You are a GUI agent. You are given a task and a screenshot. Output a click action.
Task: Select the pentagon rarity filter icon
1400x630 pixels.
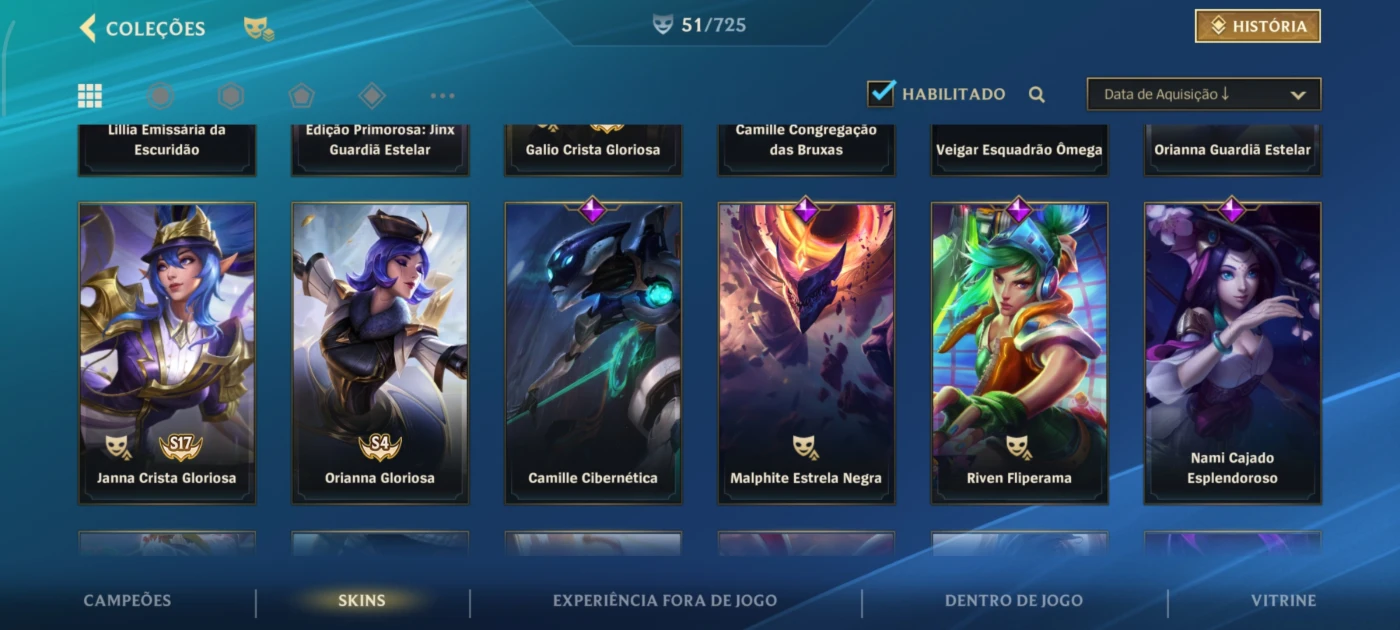tap(301, 95)
